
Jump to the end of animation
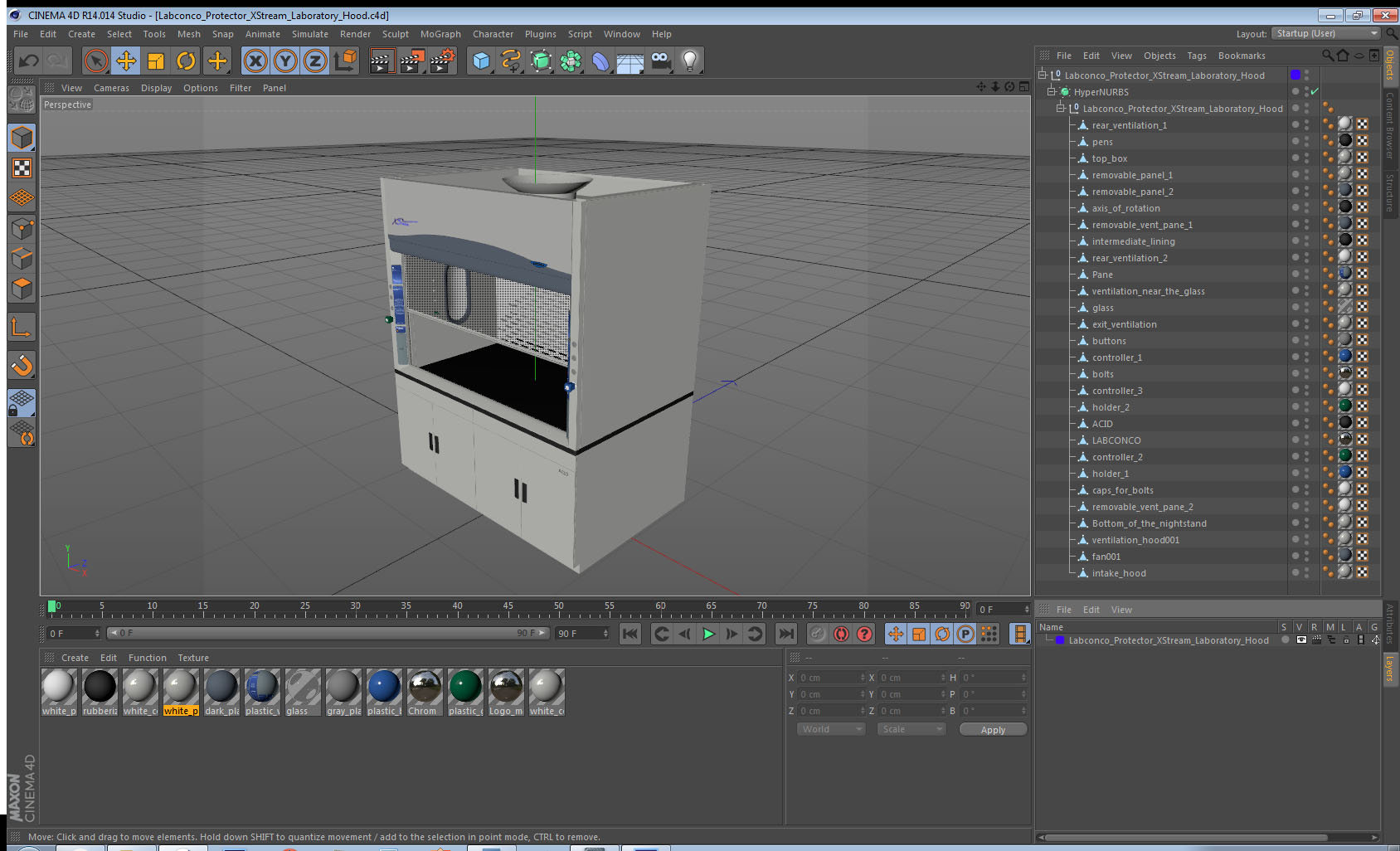pyautogui.click(x=785, y=634)
